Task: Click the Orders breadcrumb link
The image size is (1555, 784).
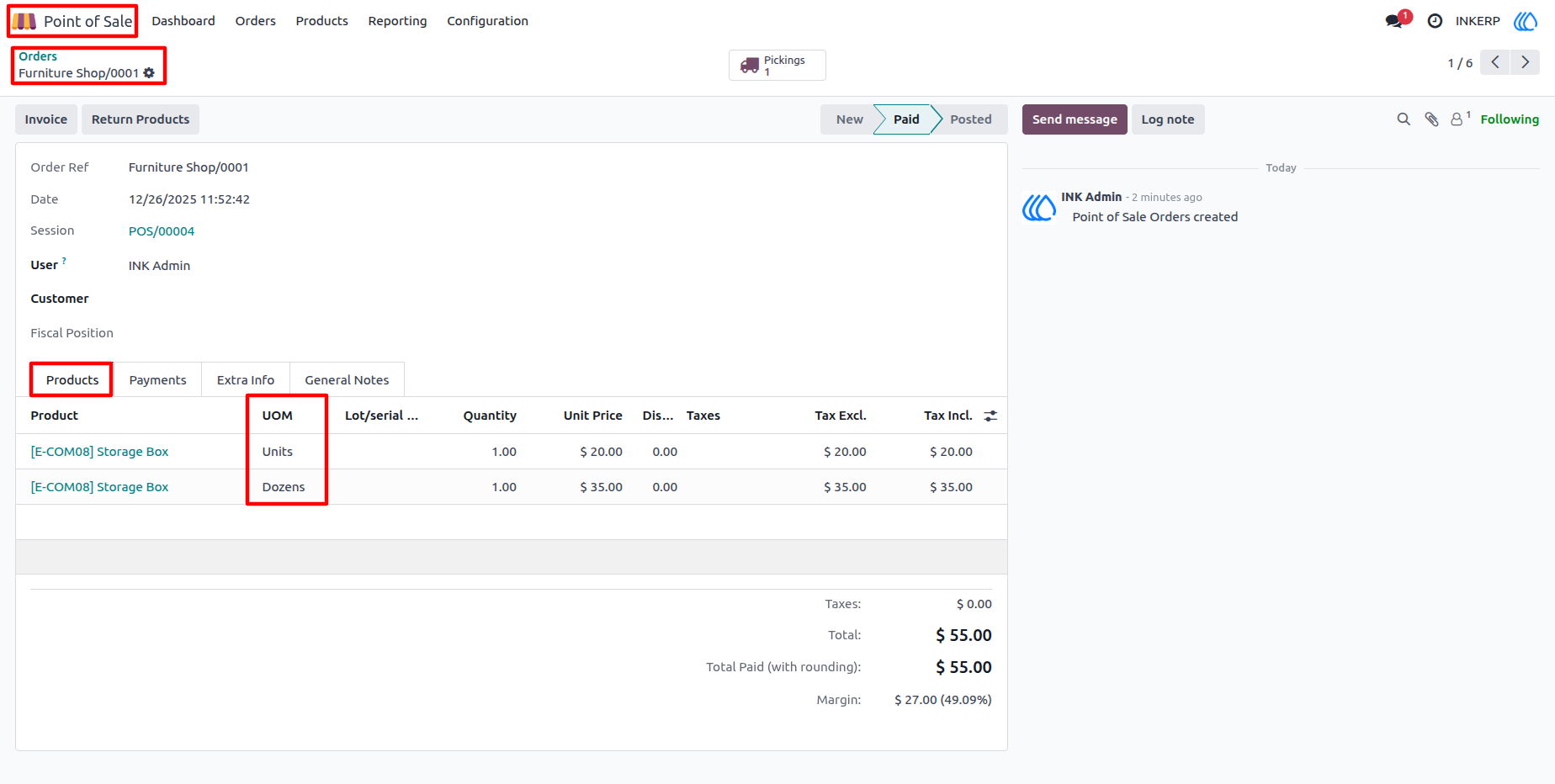Action: [38, 56]
